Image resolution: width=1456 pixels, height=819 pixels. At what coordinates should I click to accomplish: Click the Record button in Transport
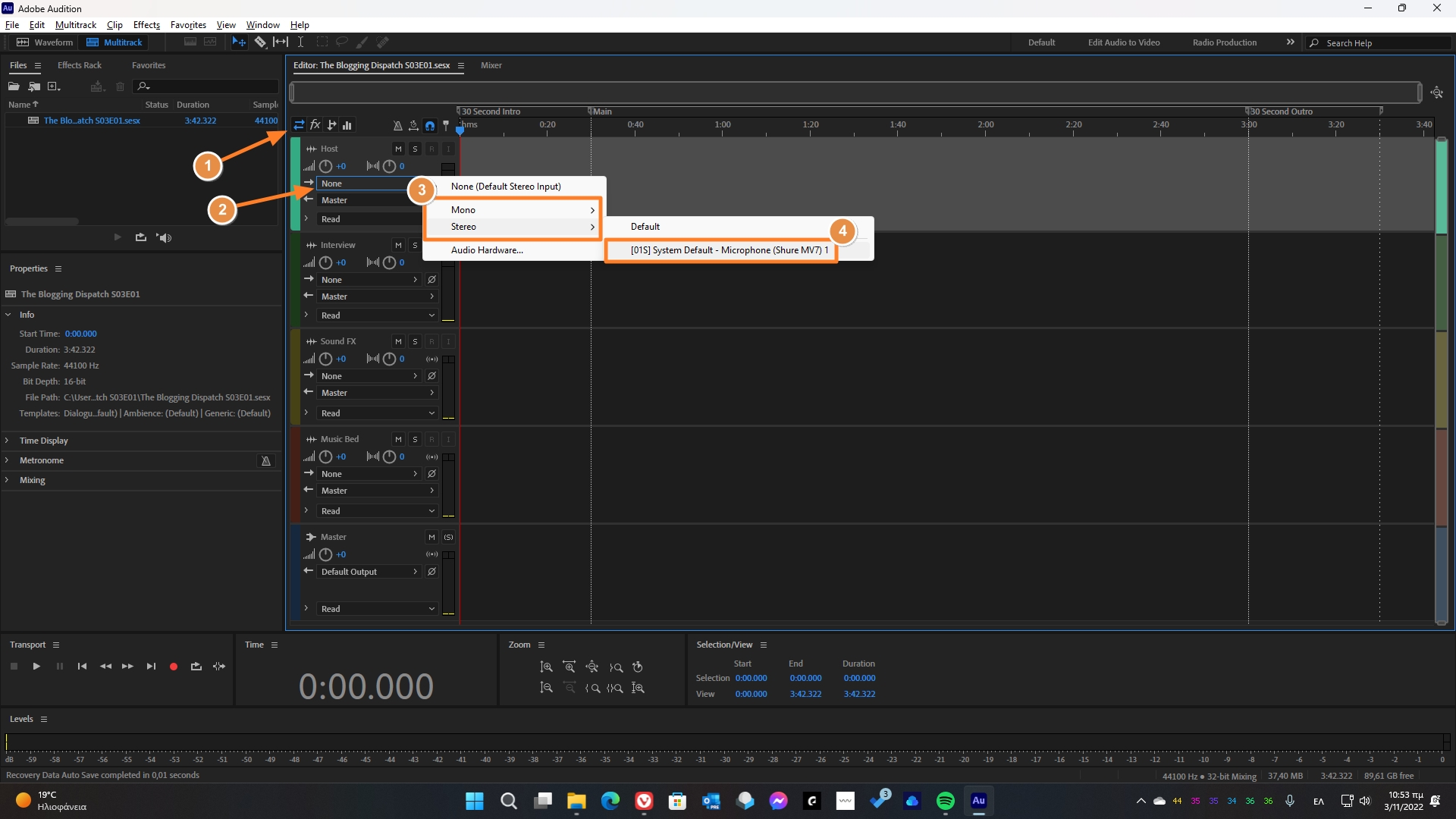coord(174,667)
